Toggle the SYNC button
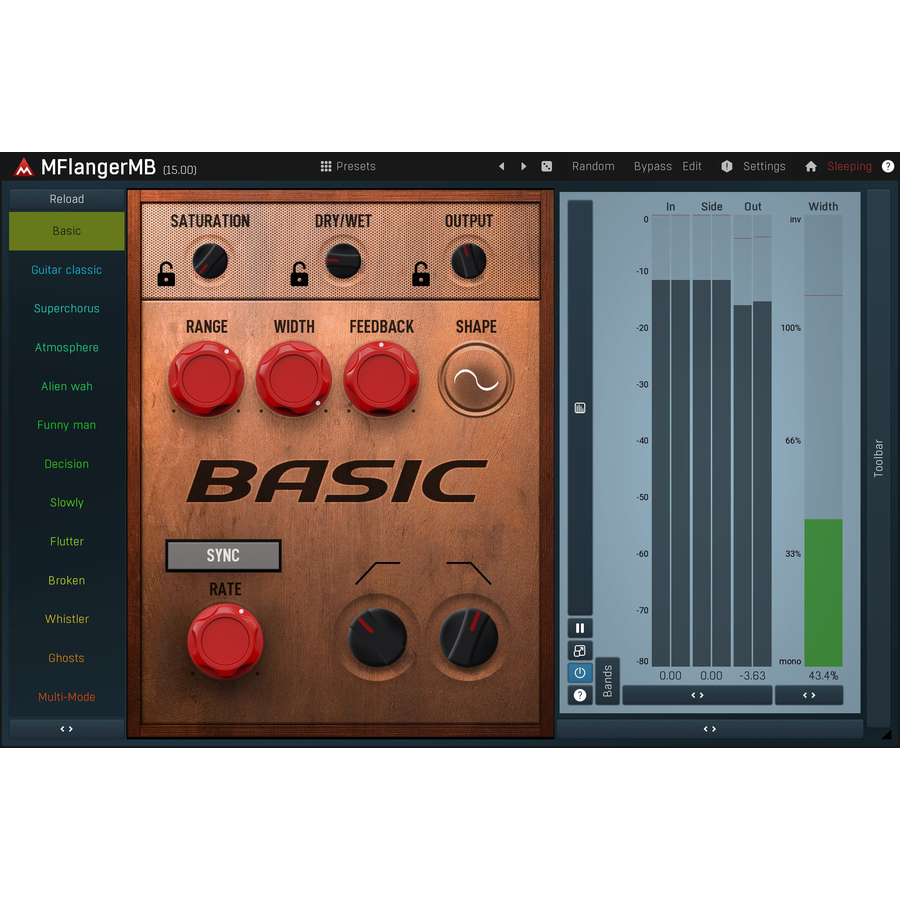The image size is (900, 900). (223, 555)
